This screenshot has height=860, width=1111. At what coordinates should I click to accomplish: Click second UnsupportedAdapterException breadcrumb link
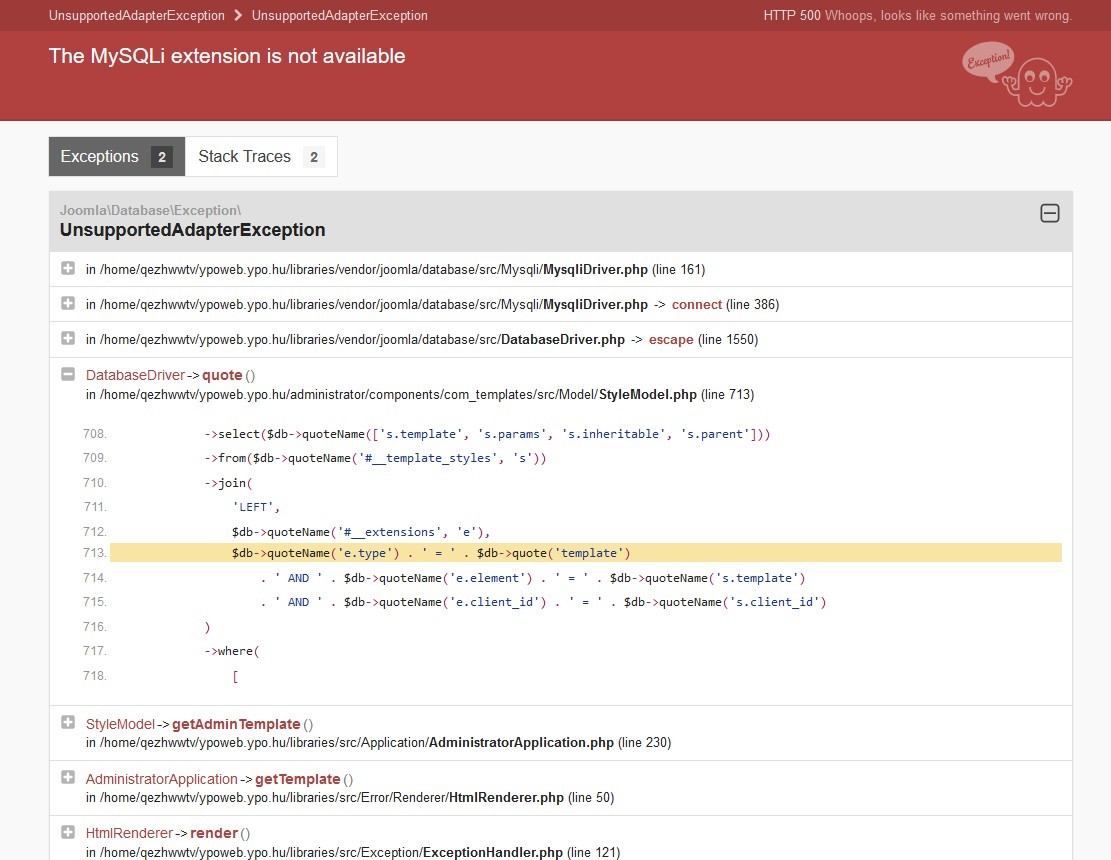339,16
